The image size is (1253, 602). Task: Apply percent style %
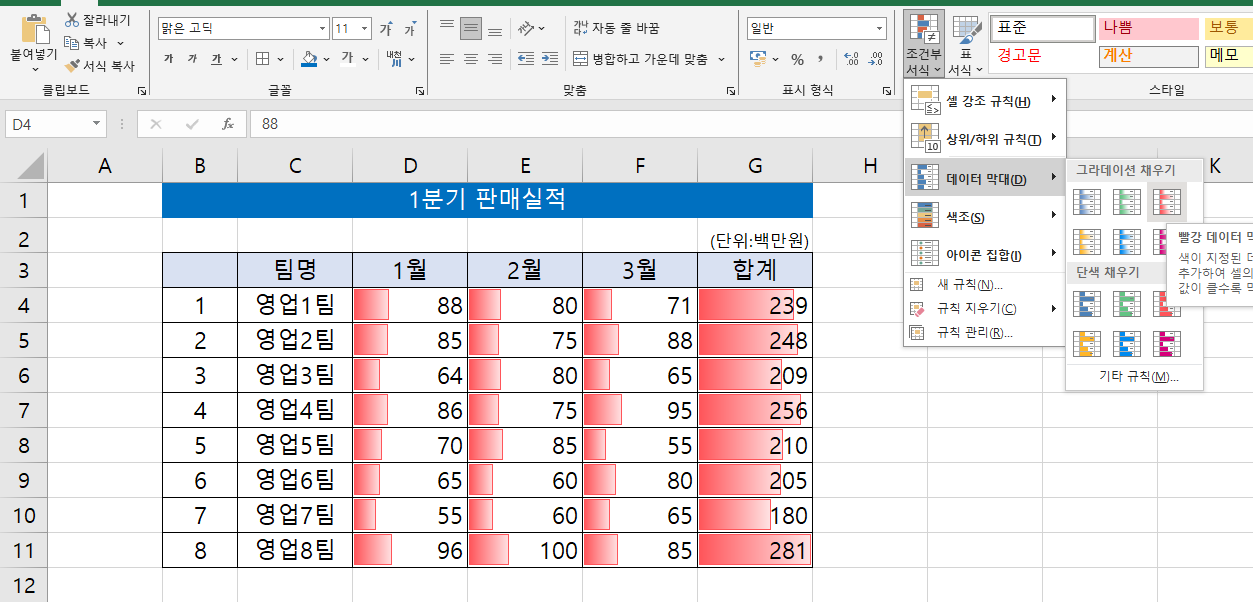pos(797,59)
